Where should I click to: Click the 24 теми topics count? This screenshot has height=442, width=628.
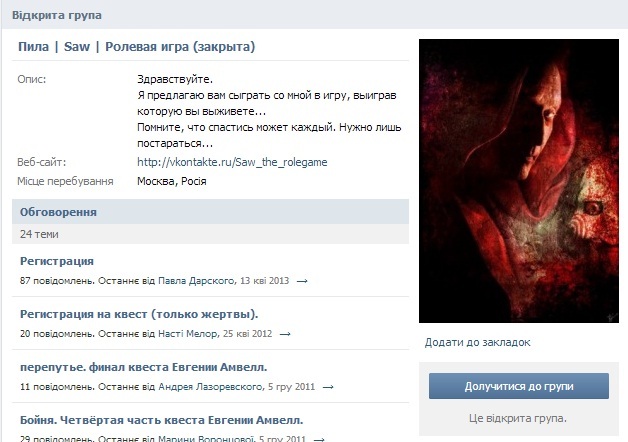click(x=39, y=234)
